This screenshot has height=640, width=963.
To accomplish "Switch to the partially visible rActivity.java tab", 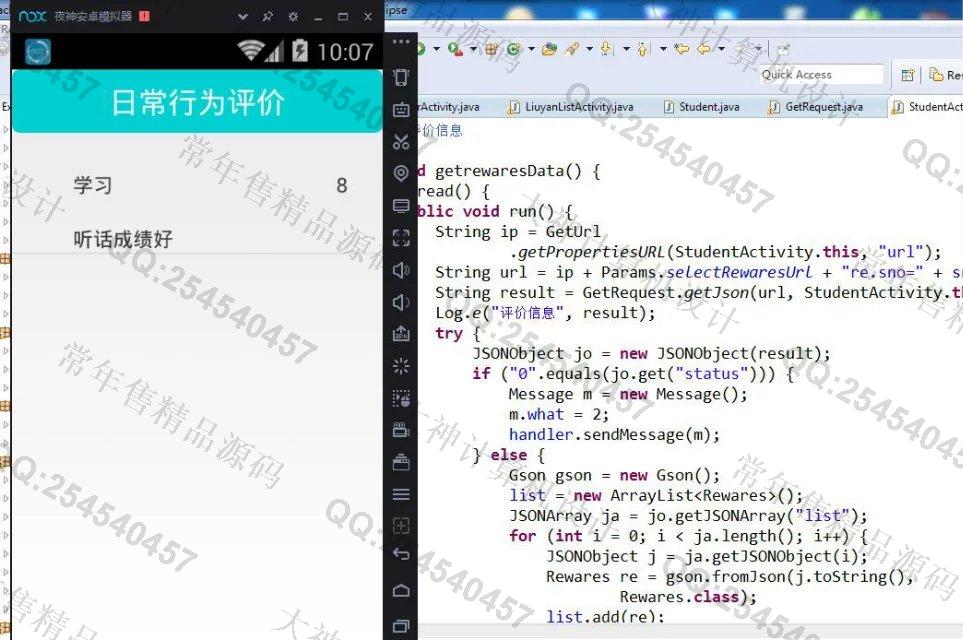I will 450,107.
